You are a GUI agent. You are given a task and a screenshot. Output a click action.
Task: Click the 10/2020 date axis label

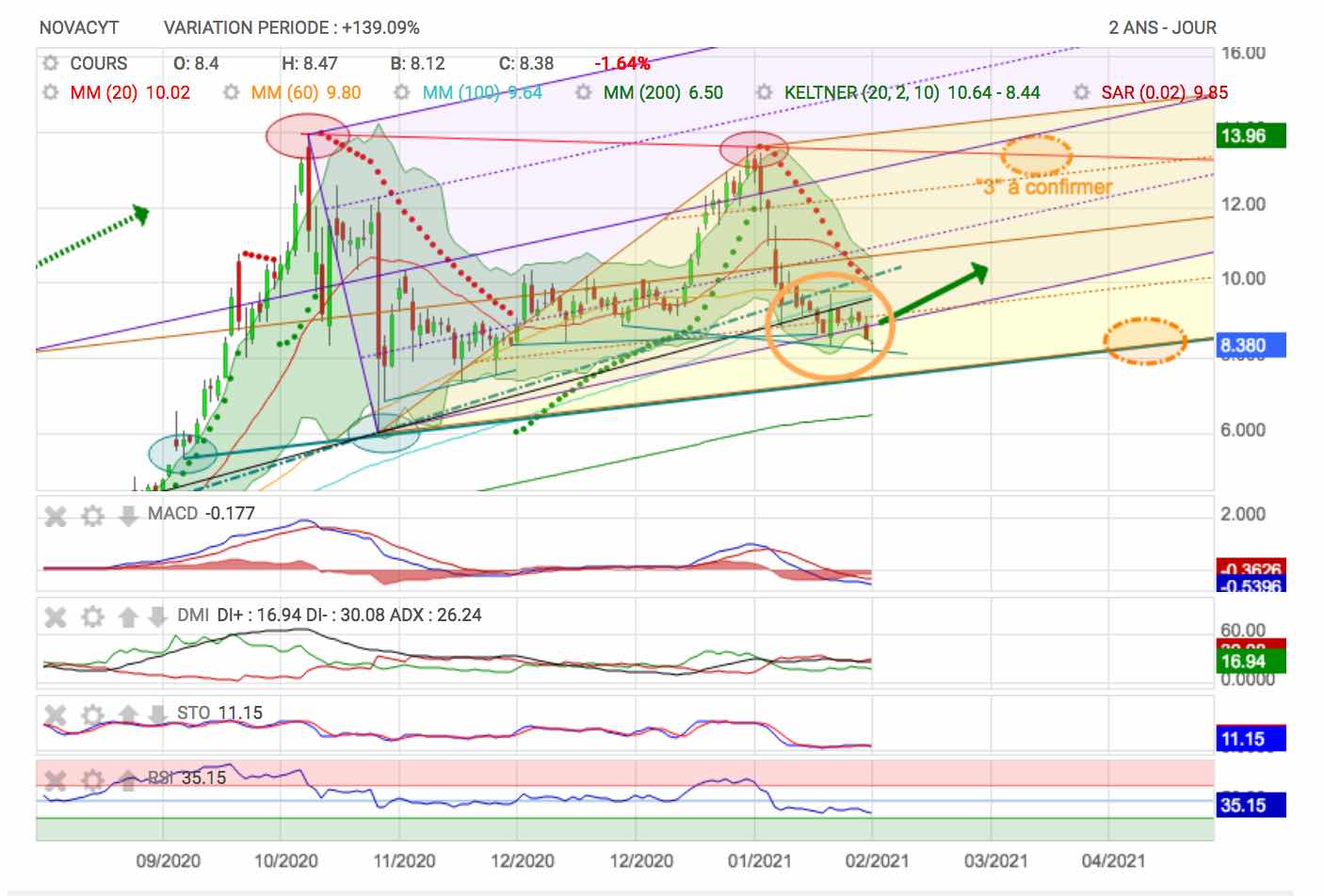pyautogui.click(x=286, y=861)
